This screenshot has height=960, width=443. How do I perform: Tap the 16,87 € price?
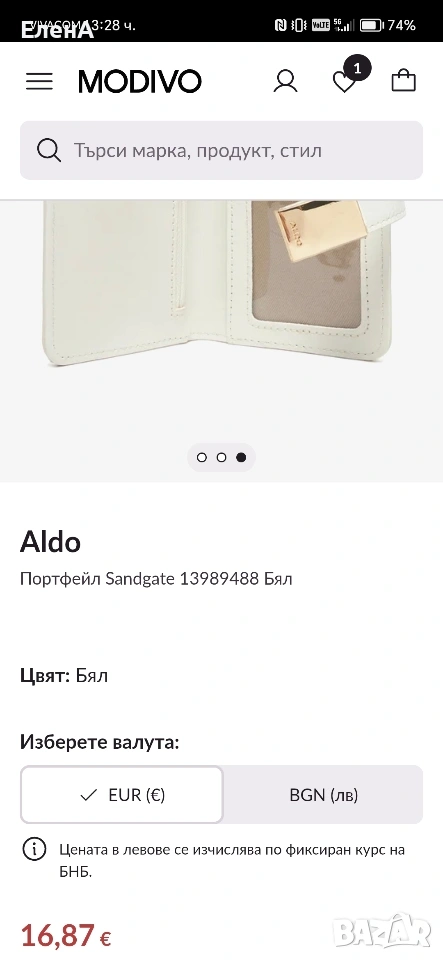[66, 936]
